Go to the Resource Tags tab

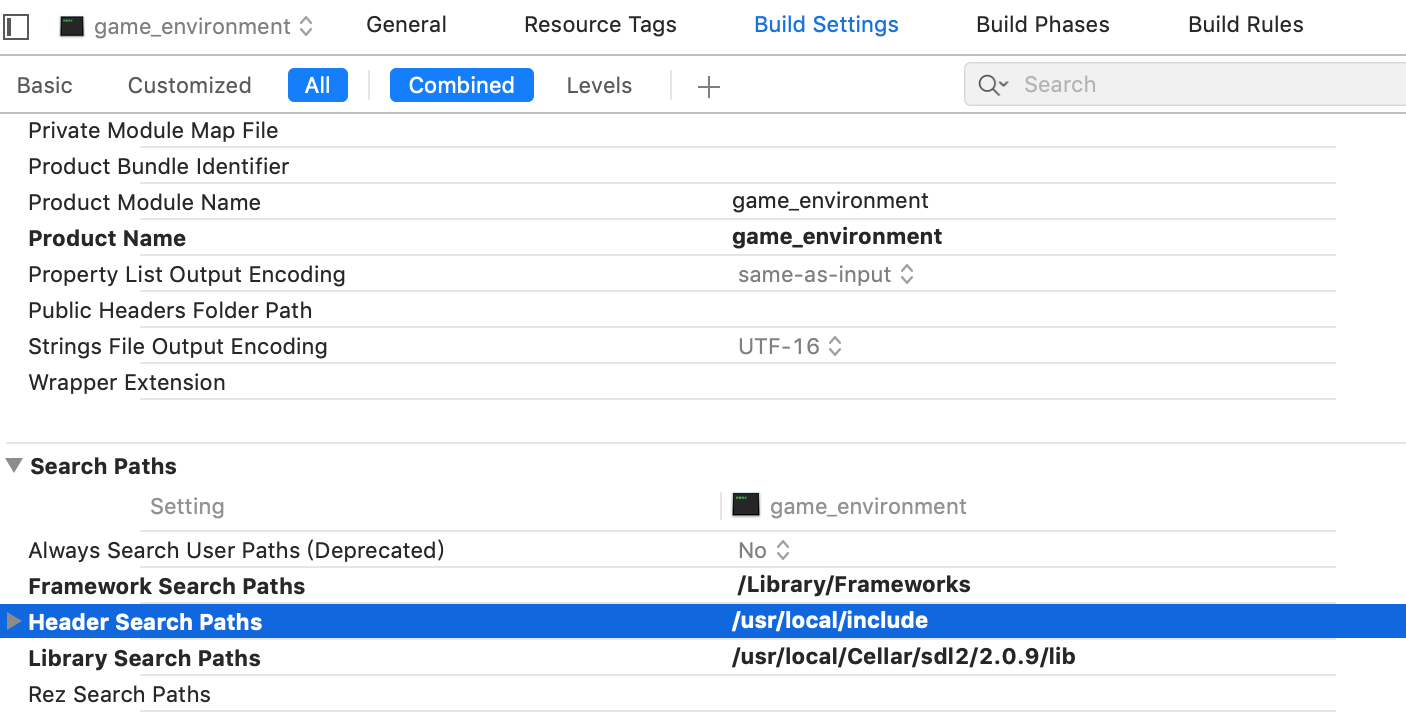(x=600, y=25)
